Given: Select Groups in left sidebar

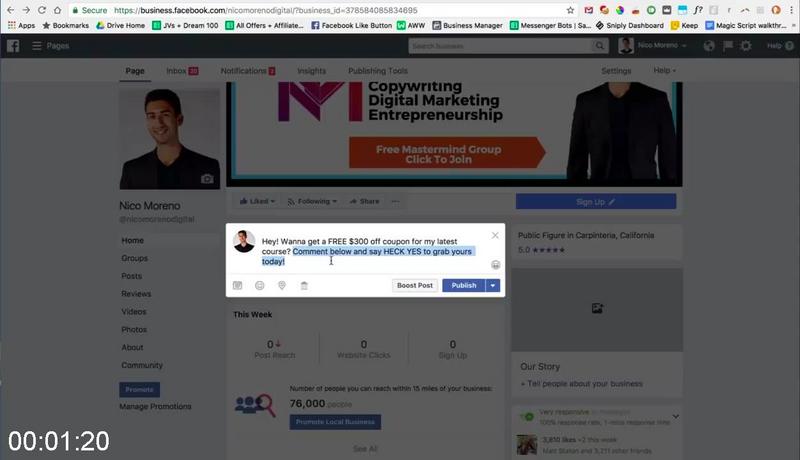Looking at the screenshot, I should point(135,258).
